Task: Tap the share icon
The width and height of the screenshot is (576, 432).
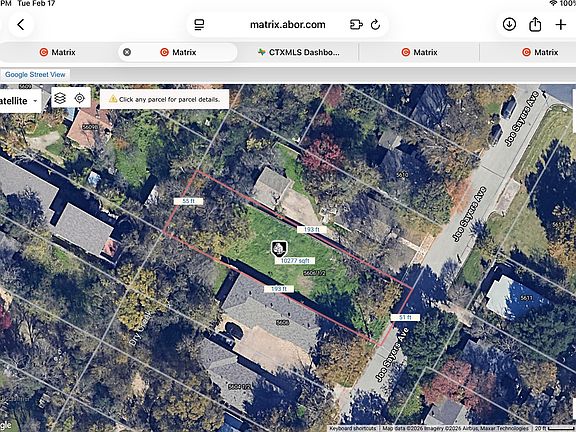Action: coord(535,25)
